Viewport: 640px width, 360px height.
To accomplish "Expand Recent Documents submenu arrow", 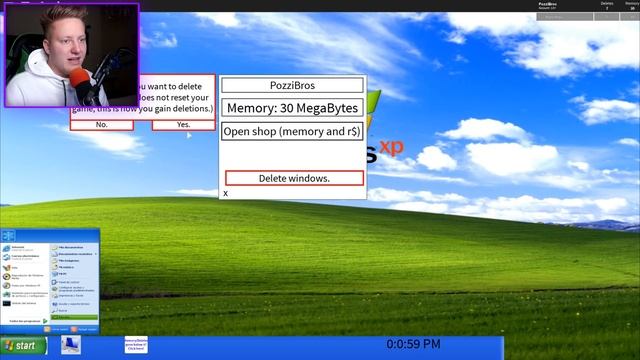I will pyautogui.click(x=96, y=254).
